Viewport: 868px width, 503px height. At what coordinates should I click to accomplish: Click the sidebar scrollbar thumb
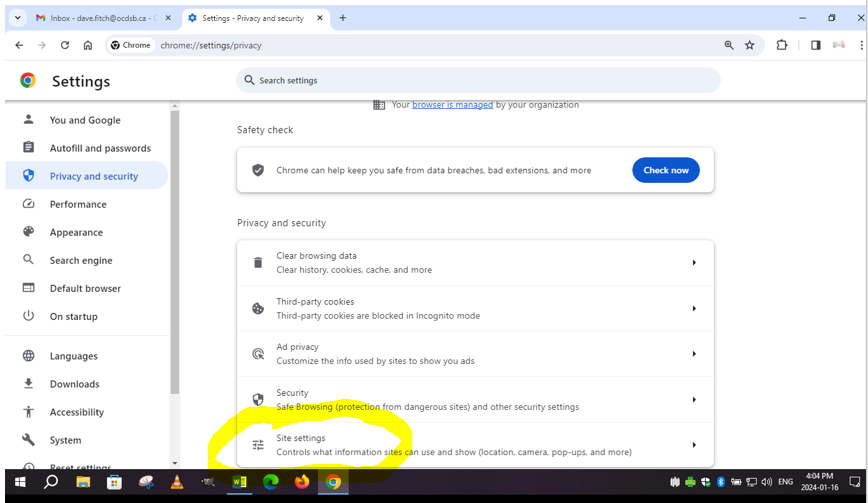(x=175, y=252)
